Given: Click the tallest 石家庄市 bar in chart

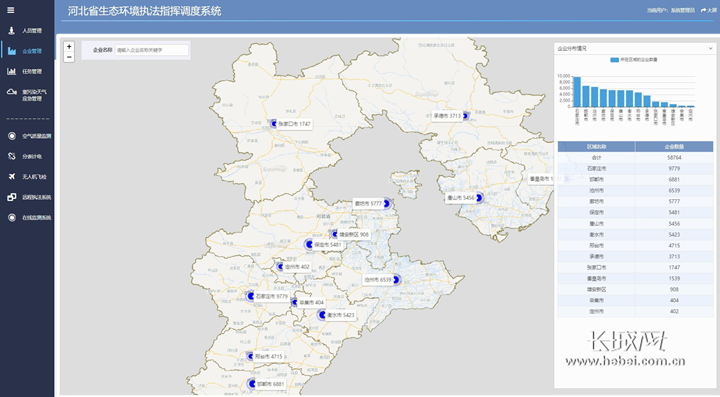Looking at the screenshot, I should [577, 92].
